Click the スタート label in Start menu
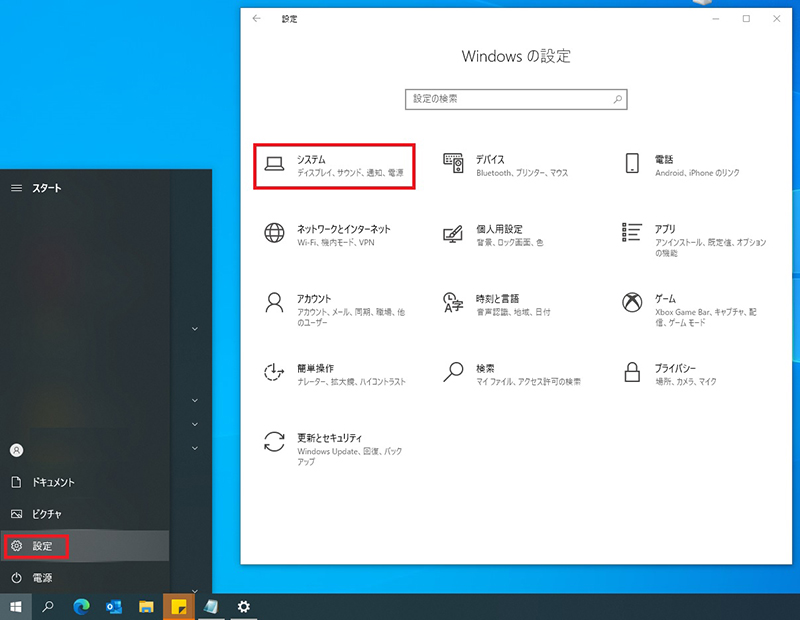 46,188
